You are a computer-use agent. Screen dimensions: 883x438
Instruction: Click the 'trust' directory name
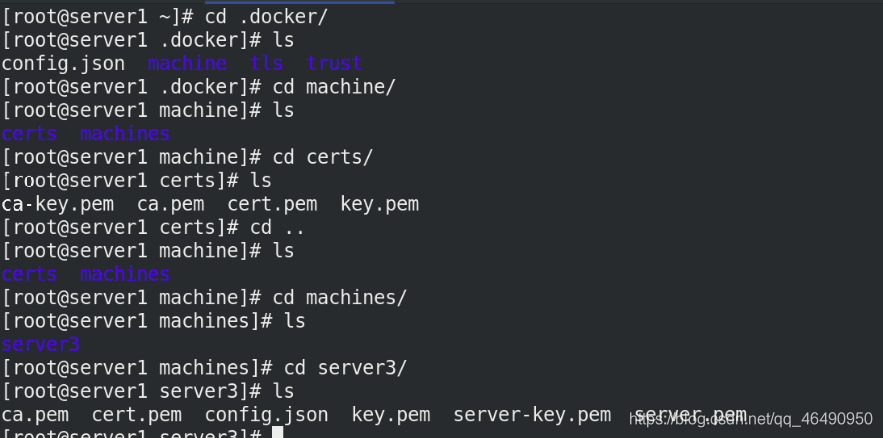pos(334,64)
